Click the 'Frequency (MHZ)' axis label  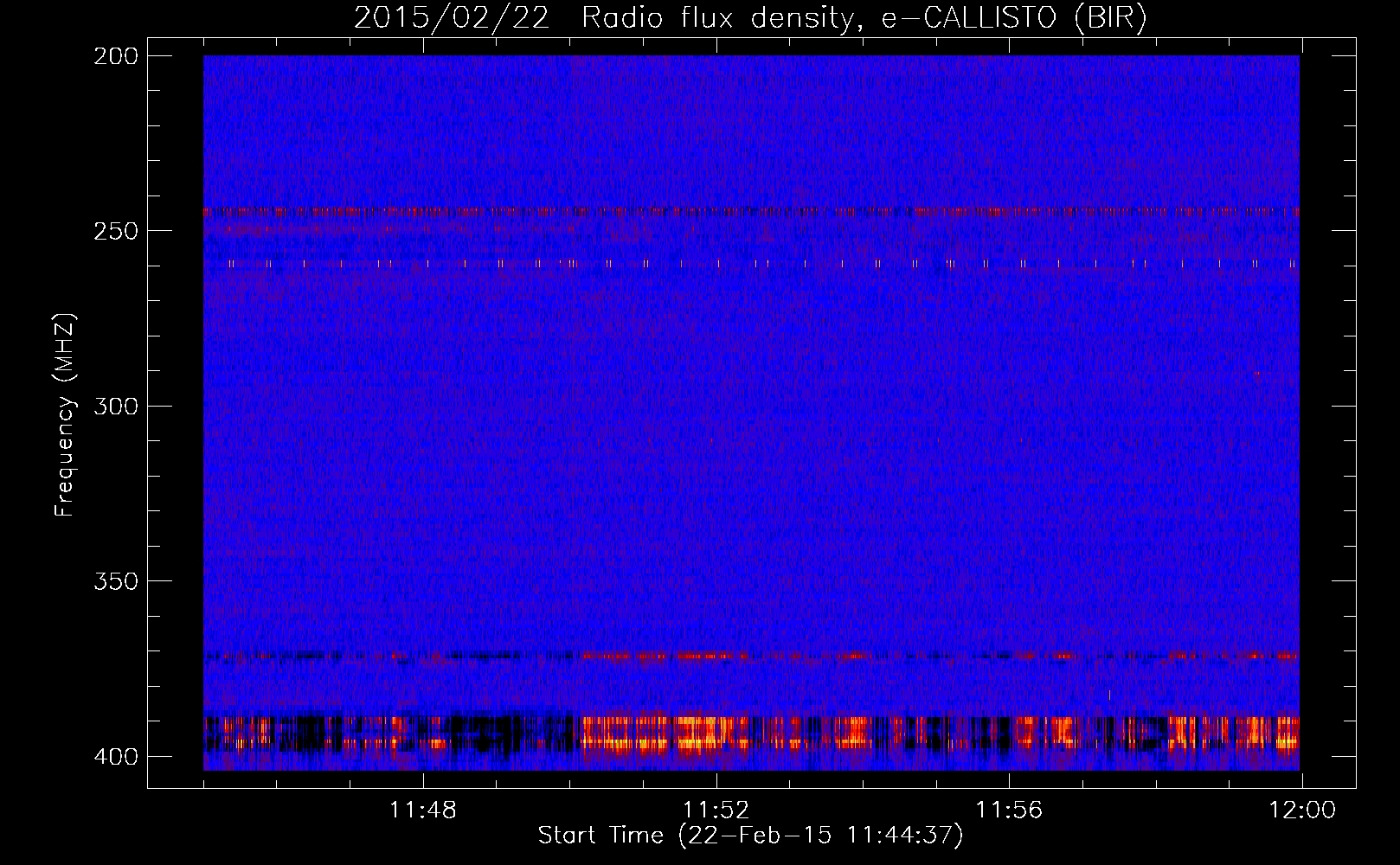click(x=65, y=415)
